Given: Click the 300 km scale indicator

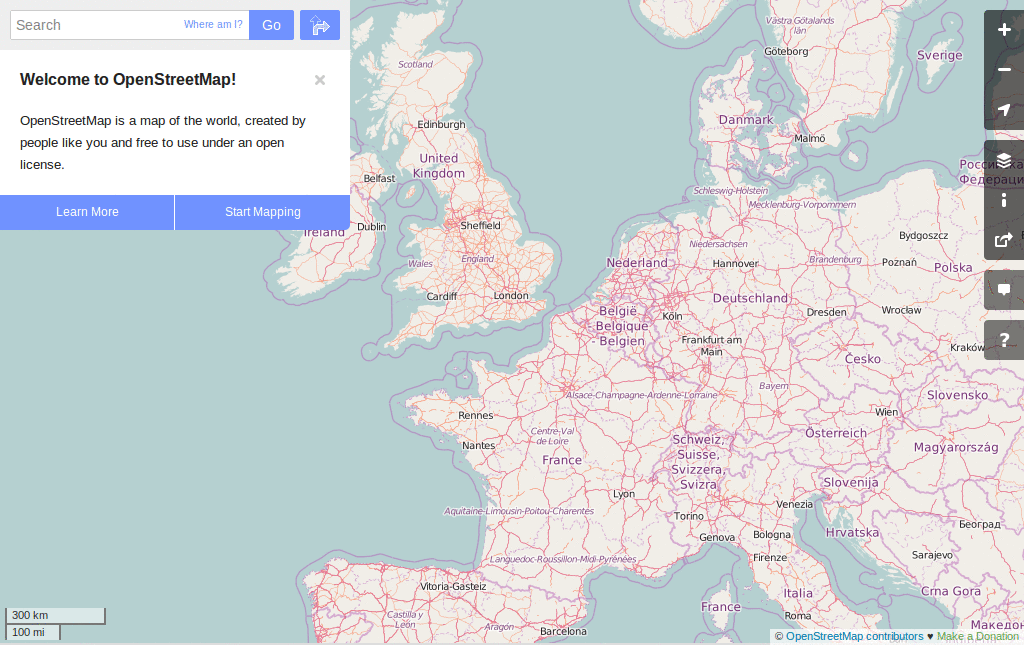Looking at the screenshot, I should tap(55, 615).
